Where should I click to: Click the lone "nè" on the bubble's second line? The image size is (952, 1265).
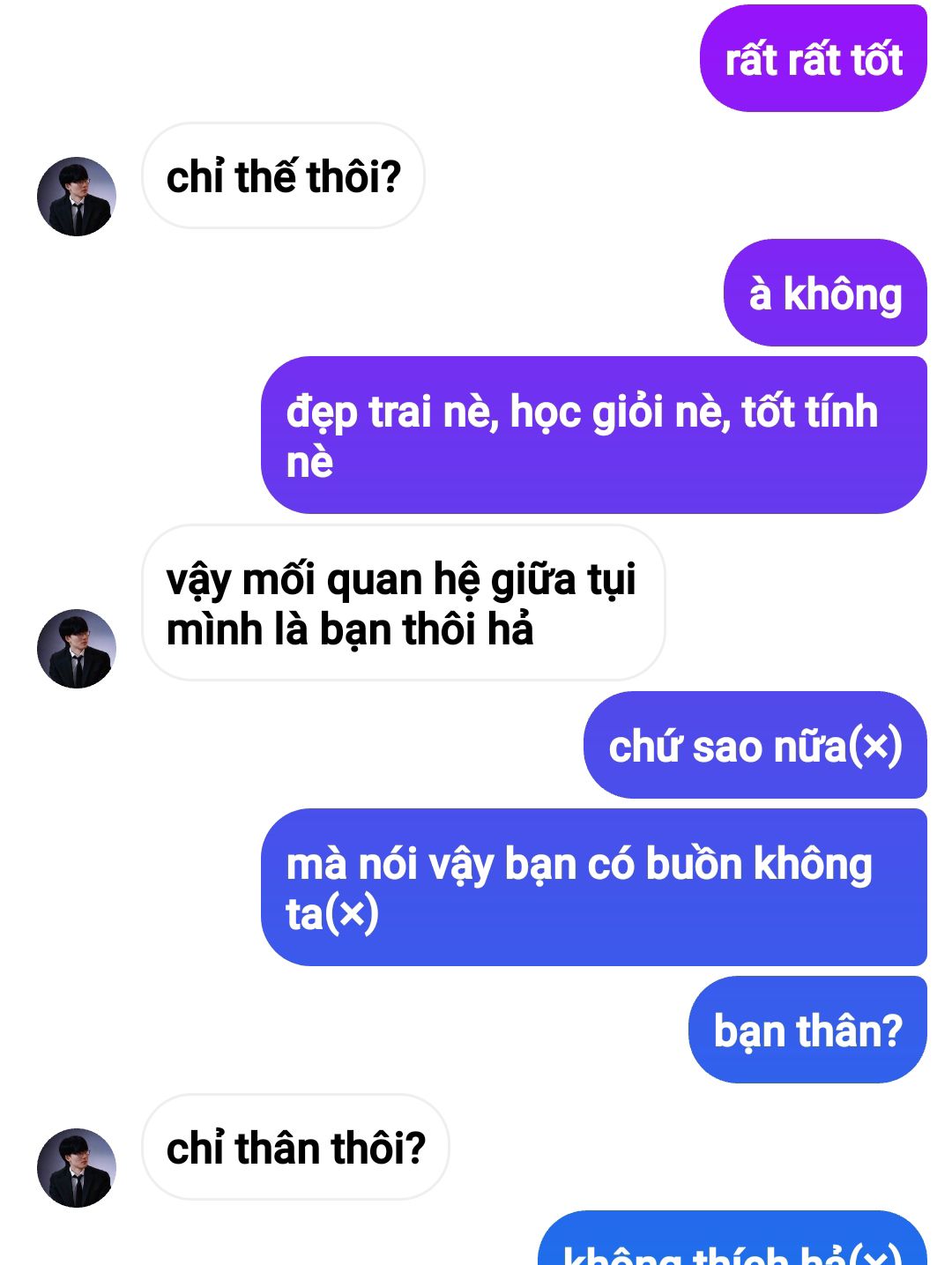click(x=309, y=463)
